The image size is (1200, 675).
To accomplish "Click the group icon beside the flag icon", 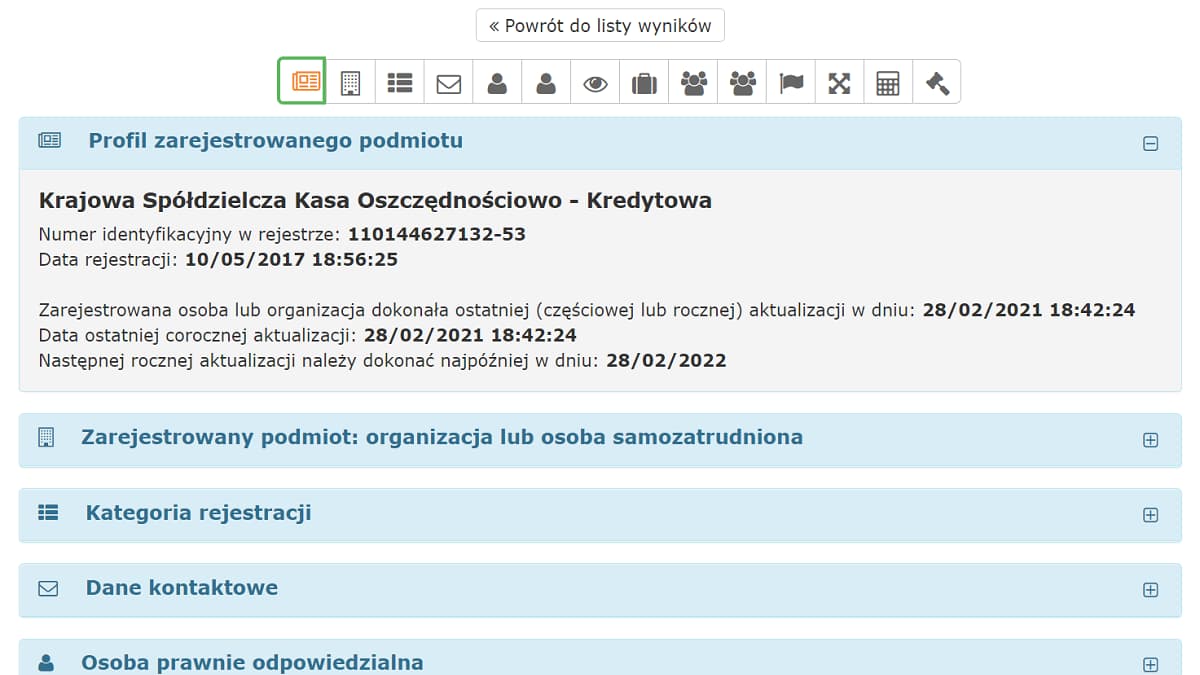I will (x=742, y=82).
